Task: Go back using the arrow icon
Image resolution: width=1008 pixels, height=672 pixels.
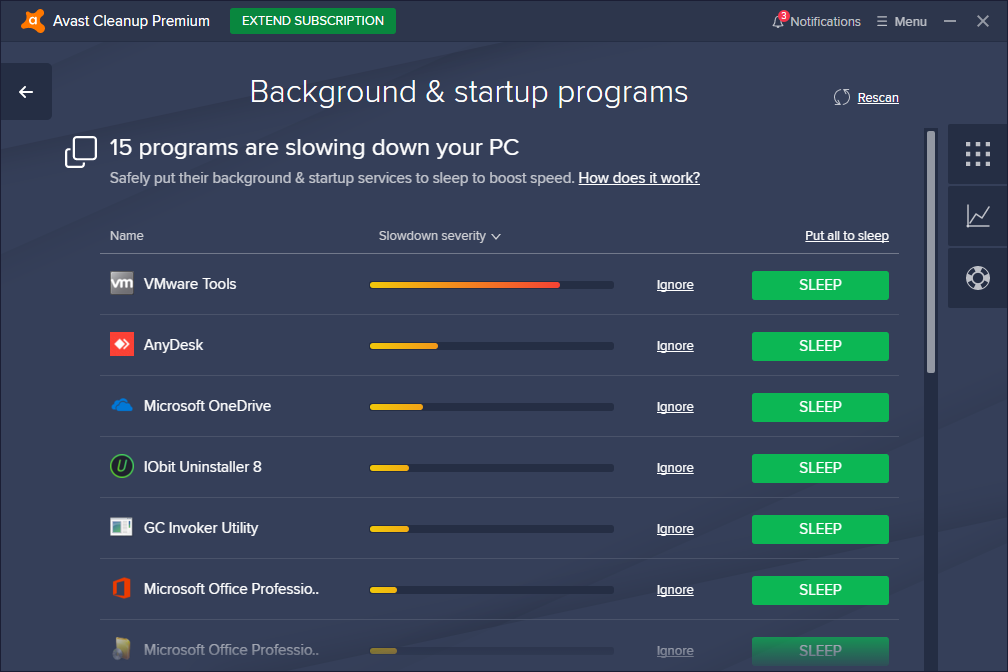Action: pos(25,91)
